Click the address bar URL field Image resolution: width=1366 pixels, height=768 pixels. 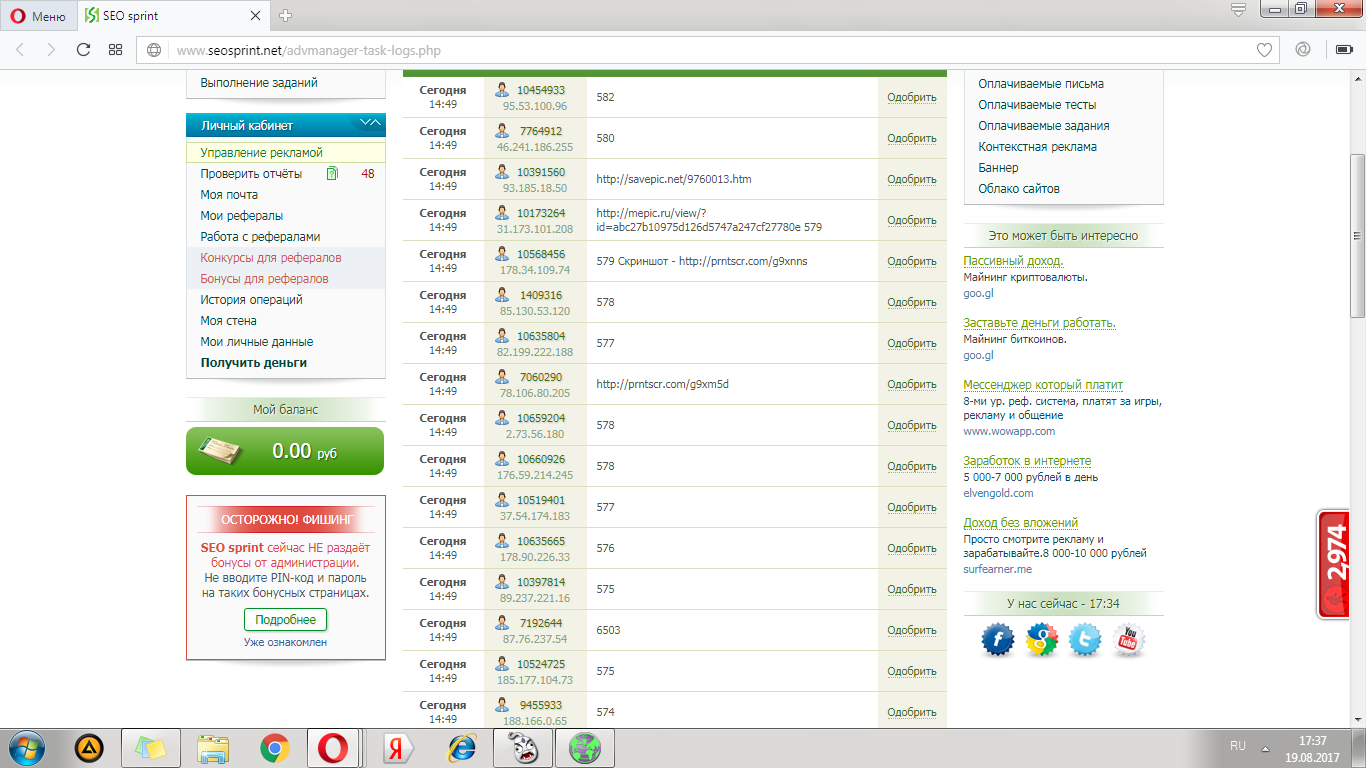point(700,50)
